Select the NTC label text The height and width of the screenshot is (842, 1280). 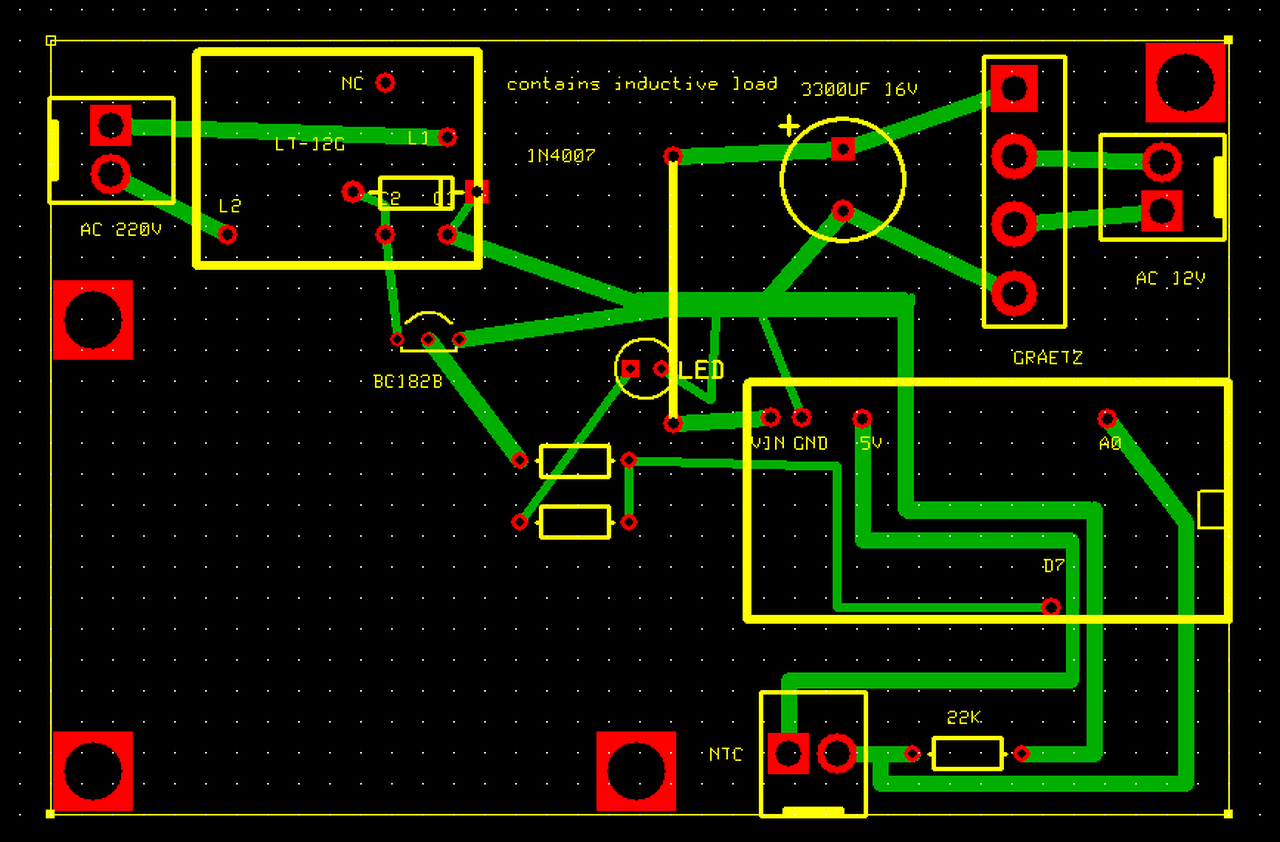point(726,754)
